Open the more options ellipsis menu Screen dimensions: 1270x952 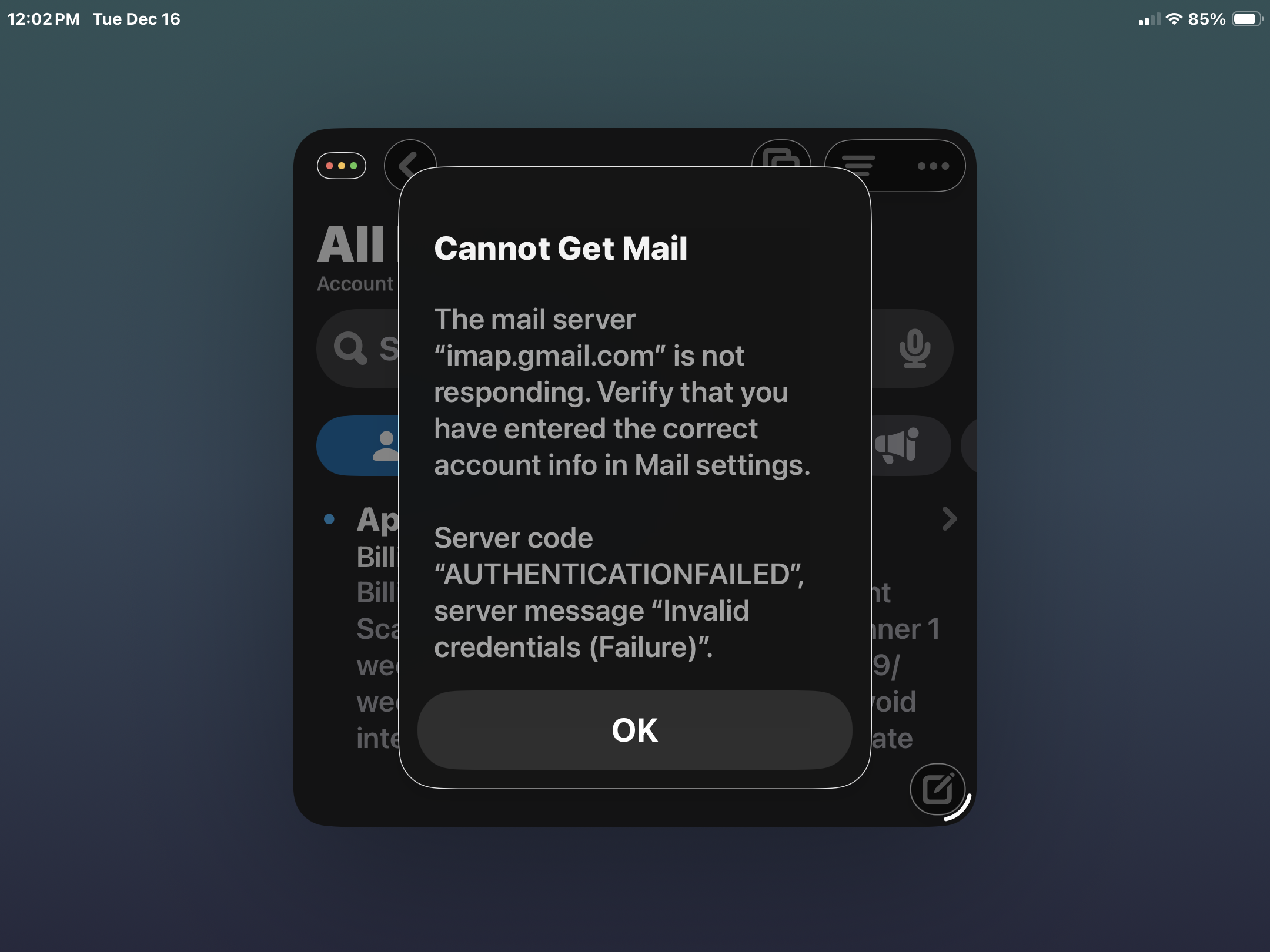pyautogui.click(x=933, y=166)
